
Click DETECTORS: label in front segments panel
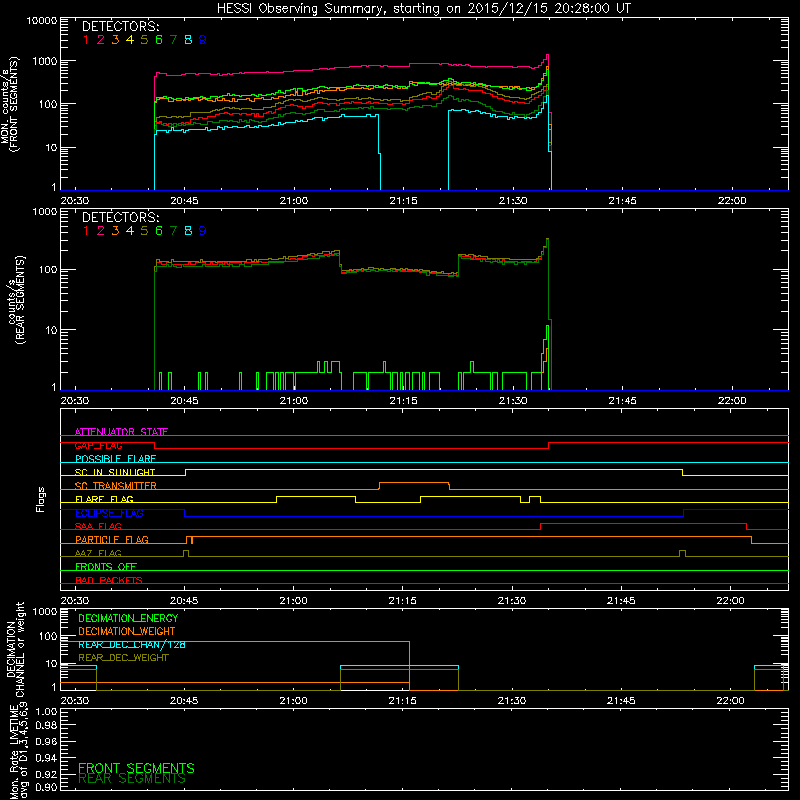(x=120, y=27)
